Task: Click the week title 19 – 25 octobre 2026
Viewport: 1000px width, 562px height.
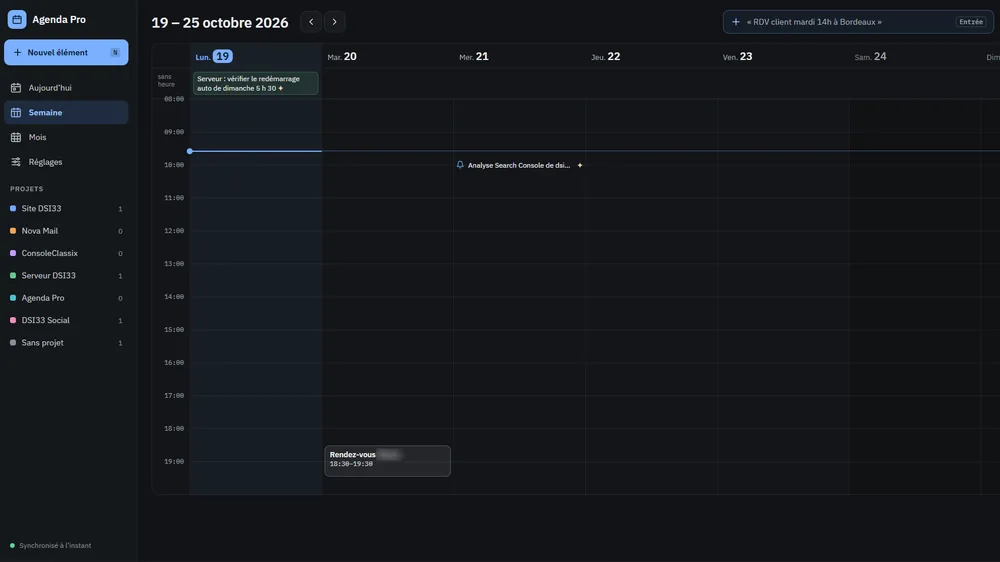Action: (219, 22)
